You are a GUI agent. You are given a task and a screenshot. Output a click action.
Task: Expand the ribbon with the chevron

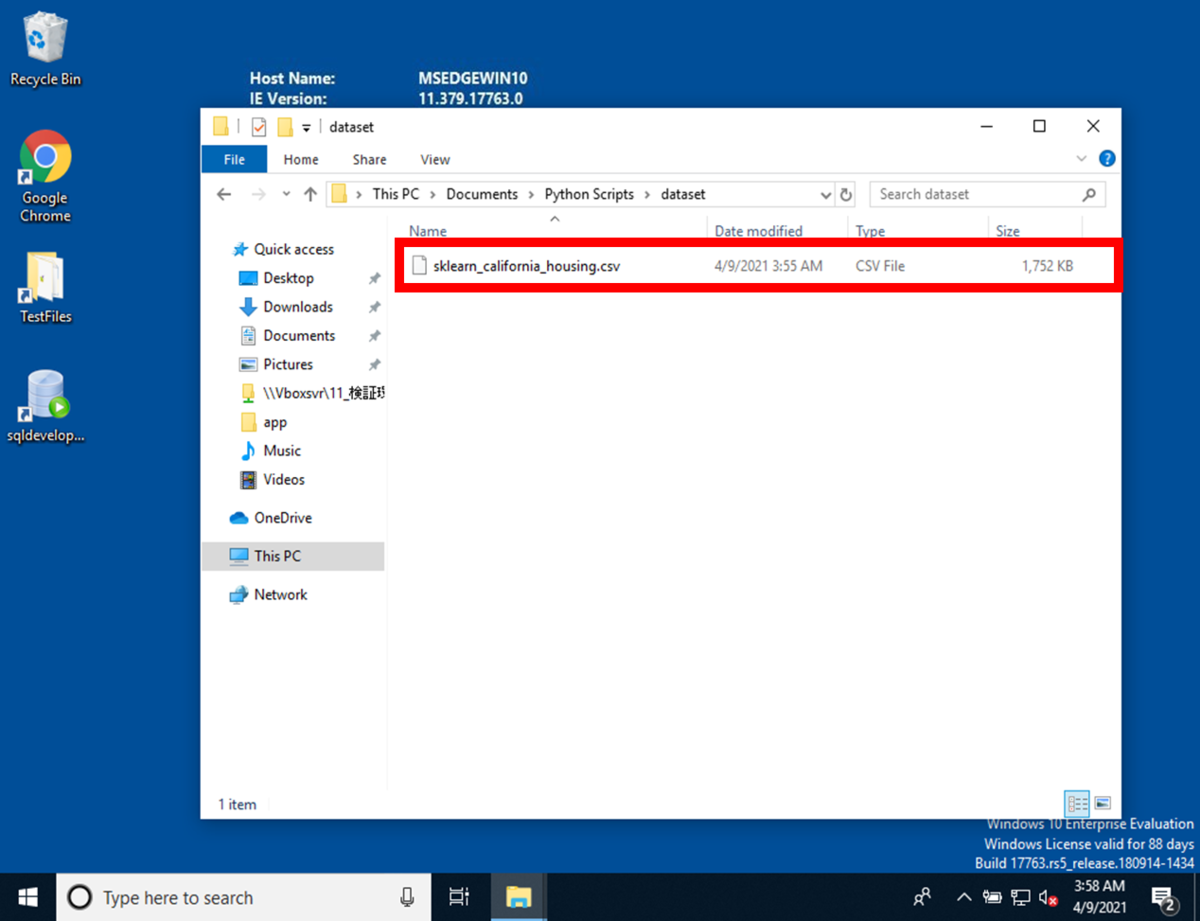pyautogui.click(x=1081, y=159)
